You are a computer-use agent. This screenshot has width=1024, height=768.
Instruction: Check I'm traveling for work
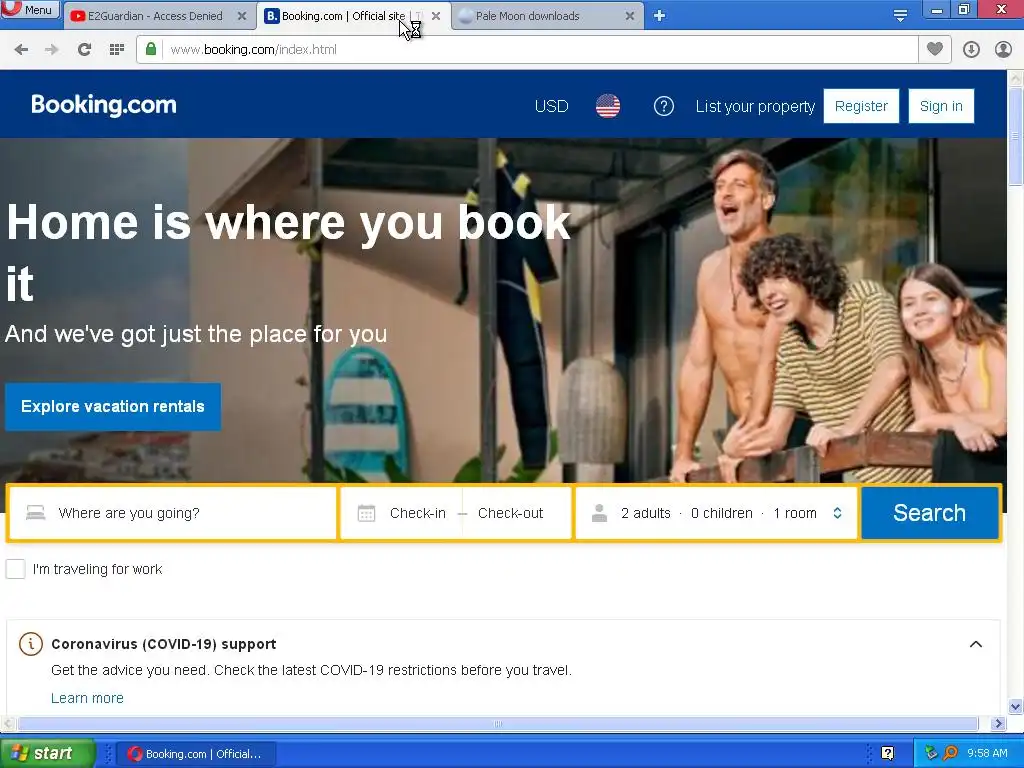tap(16, 569)
